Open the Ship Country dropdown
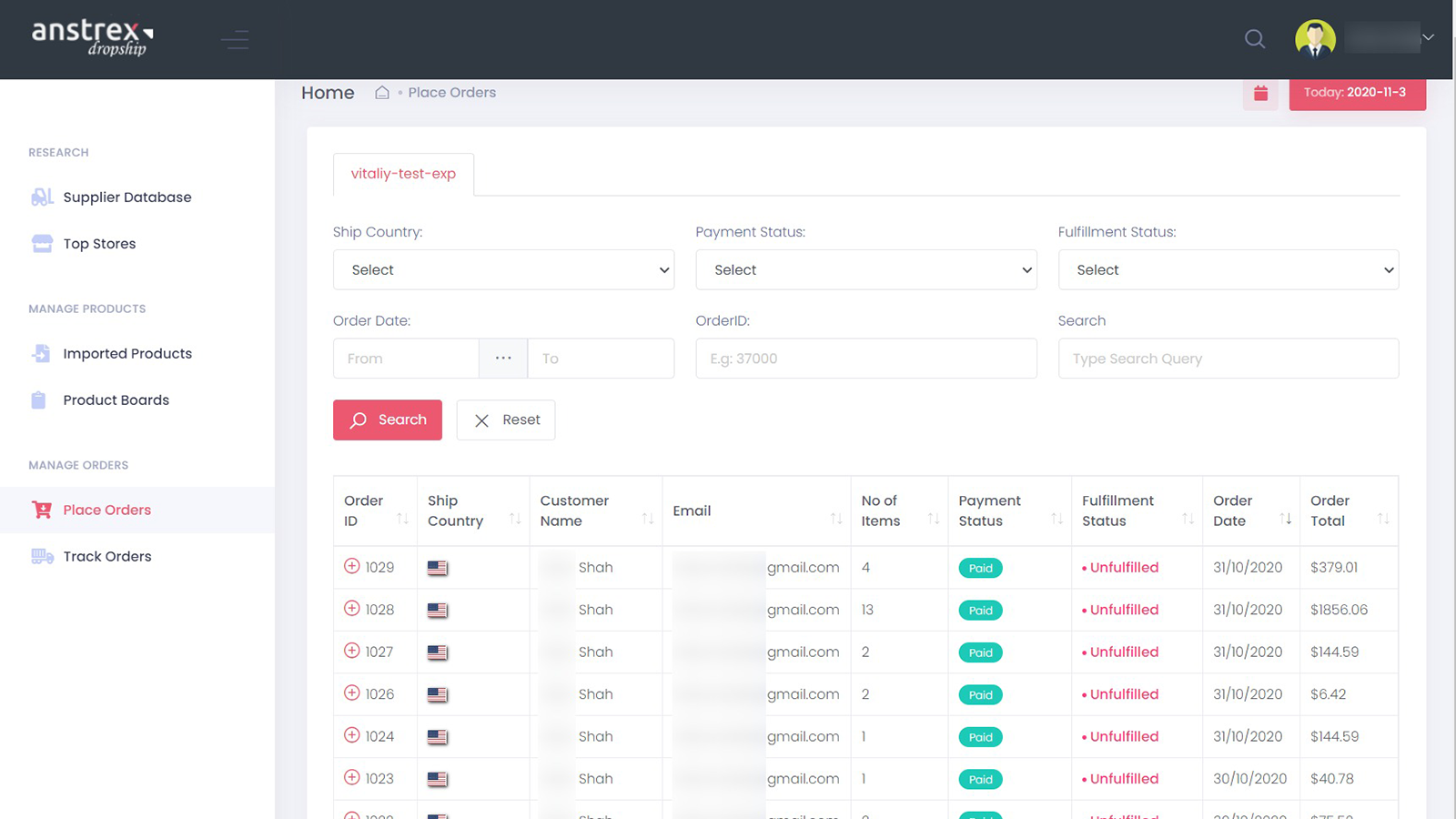The width and height of the screenshot is (1456, 819). (x=503, y=269)
